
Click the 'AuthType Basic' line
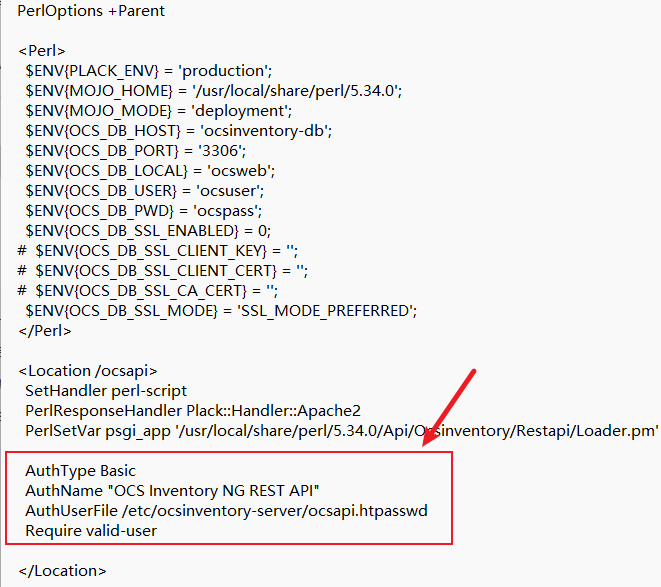[81, 471]
